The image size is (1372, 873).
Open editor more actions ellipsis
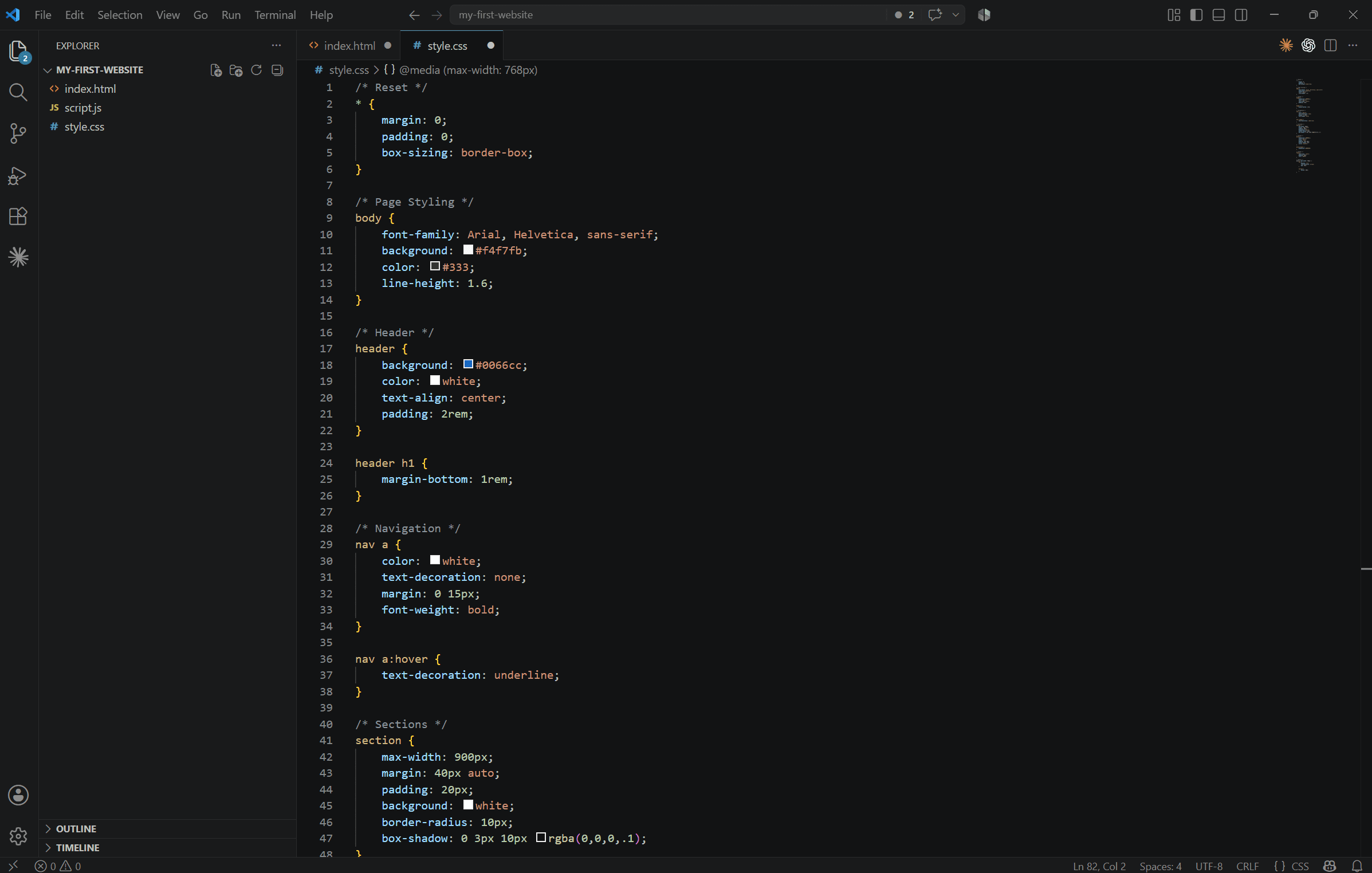pyautogui.click(x=1353, y=45)
